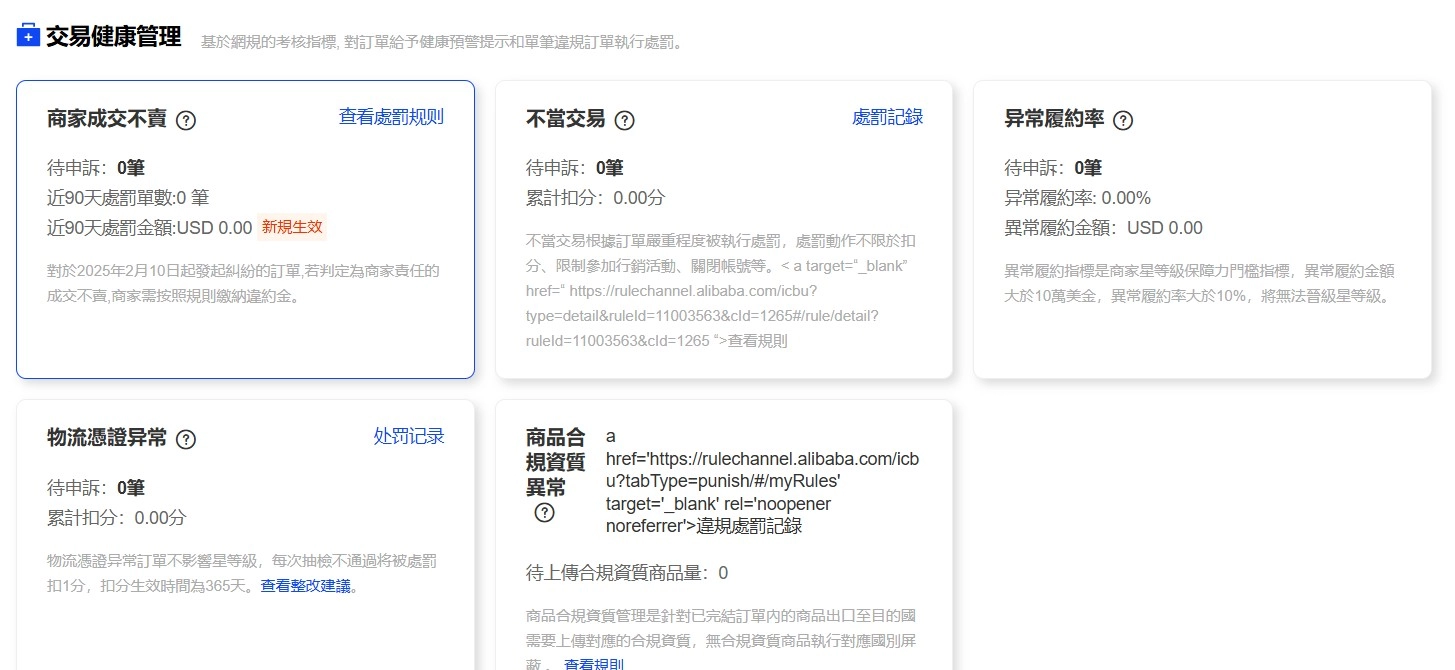Open help icon under 商品合規資質異常
The height and width of the screenshot is (670, 1455).
[544, 512]
